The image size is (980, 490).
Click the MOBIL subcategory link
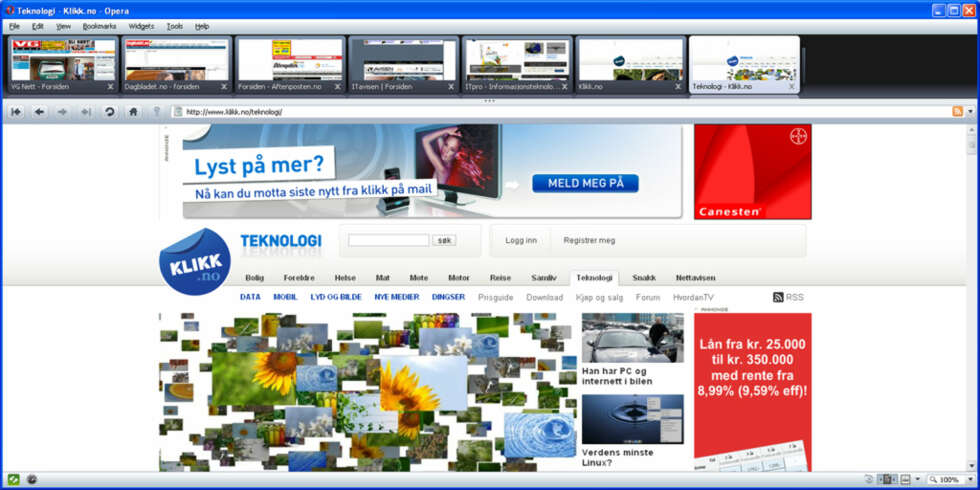point(286,298)
